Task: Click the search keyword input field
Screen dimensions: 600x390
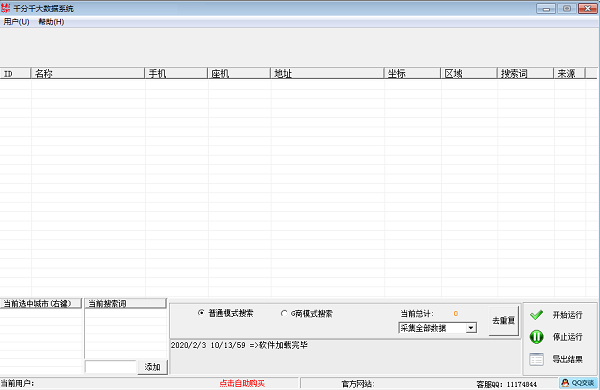Action: coord(111,367)
